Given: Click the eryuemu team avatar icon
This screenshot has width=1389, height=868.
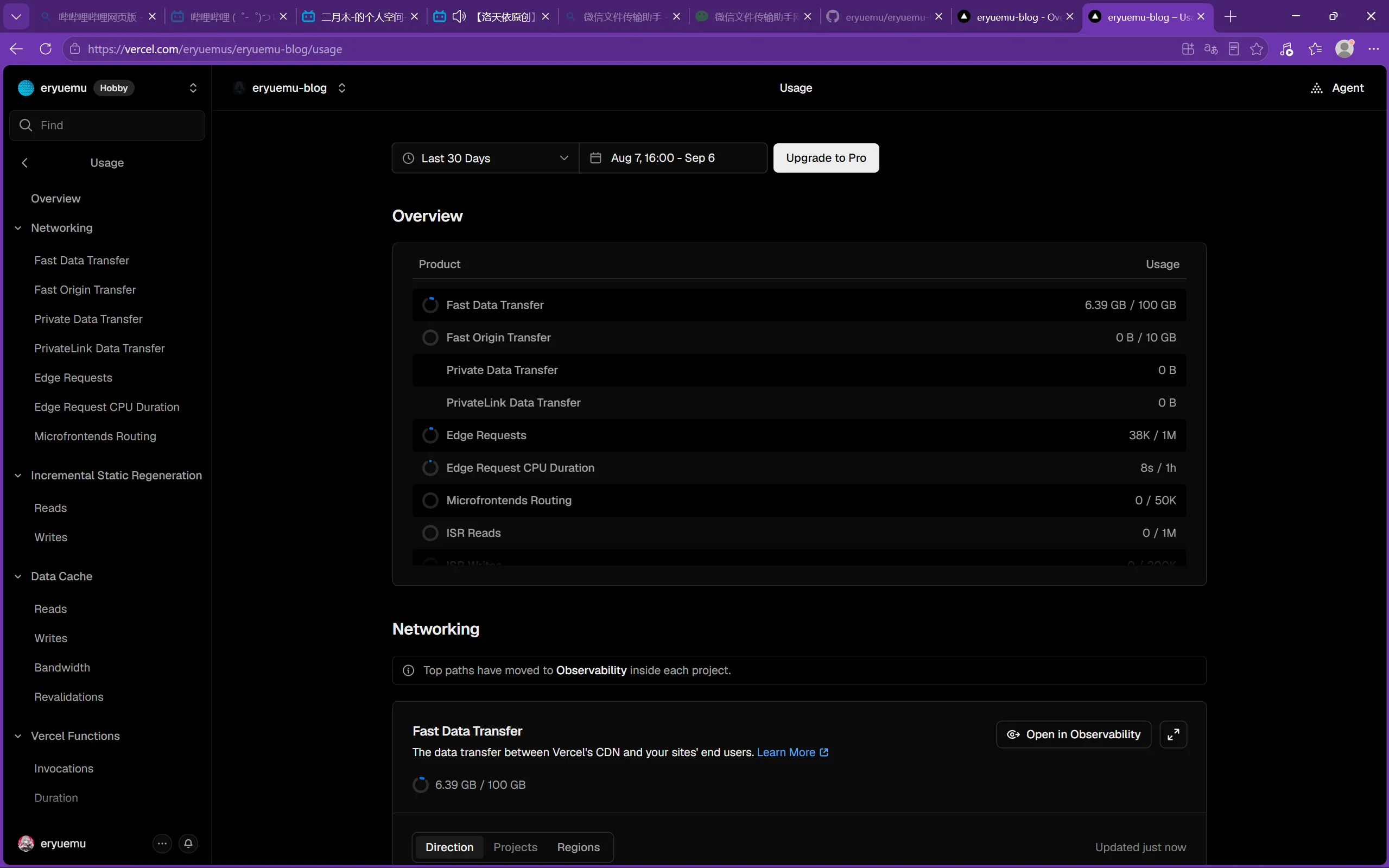Looking at the screenshot, I should click(26, 88).
